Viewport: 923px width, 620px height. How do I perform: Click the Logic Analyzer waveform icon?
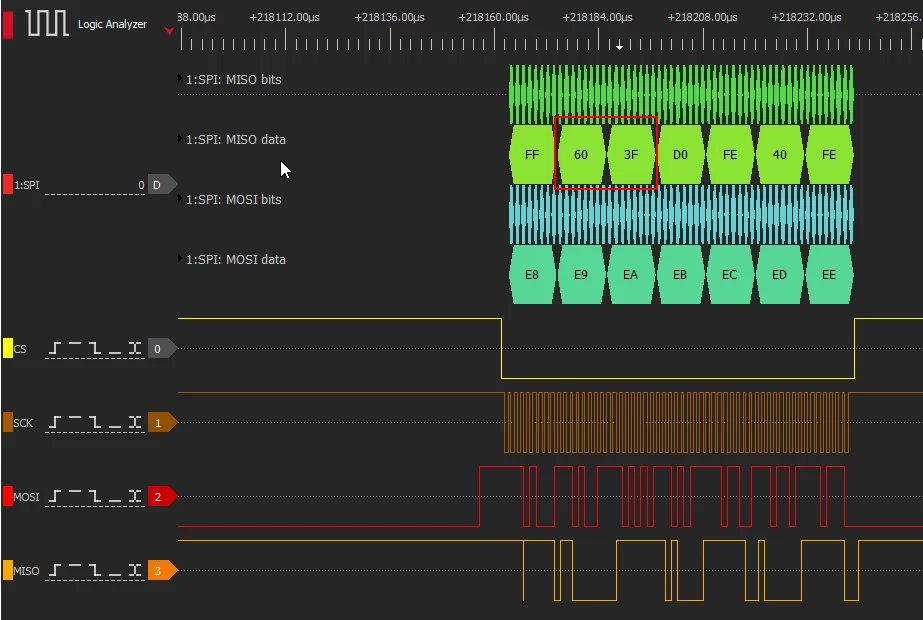pyautogui.click(x=47, y=24)
